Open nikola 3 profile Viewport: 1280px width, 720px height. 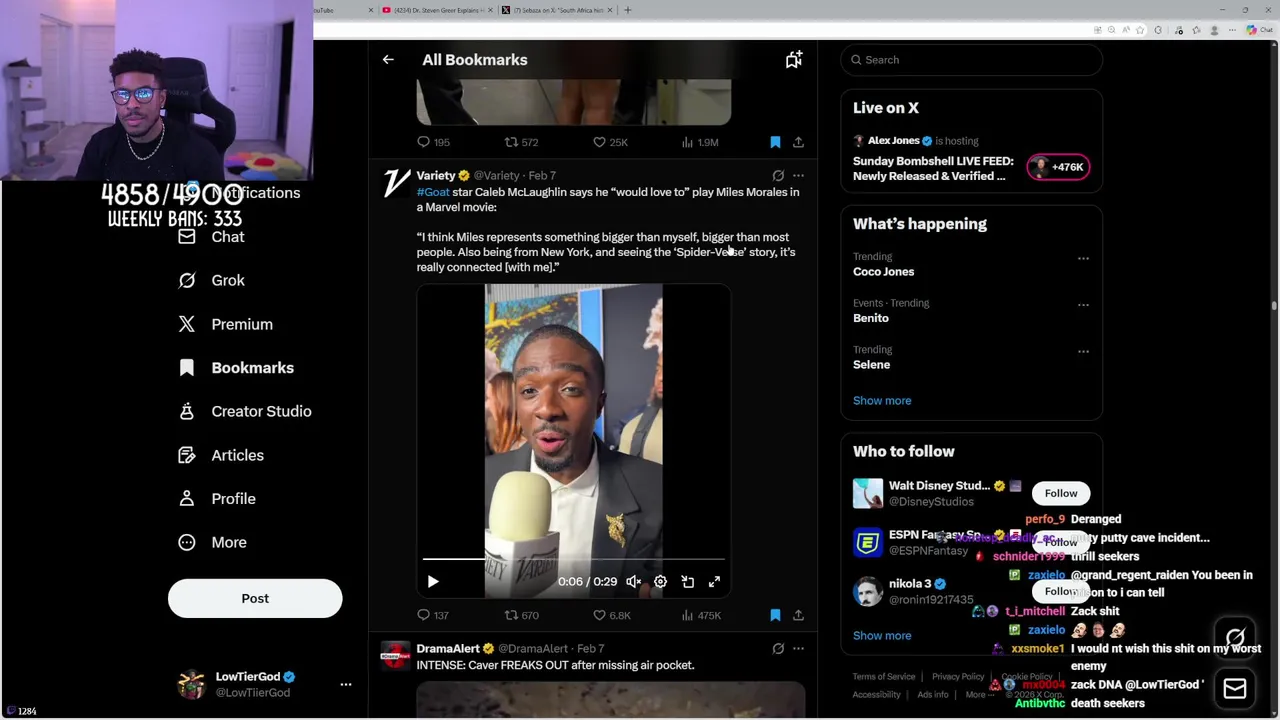[910, 584]
